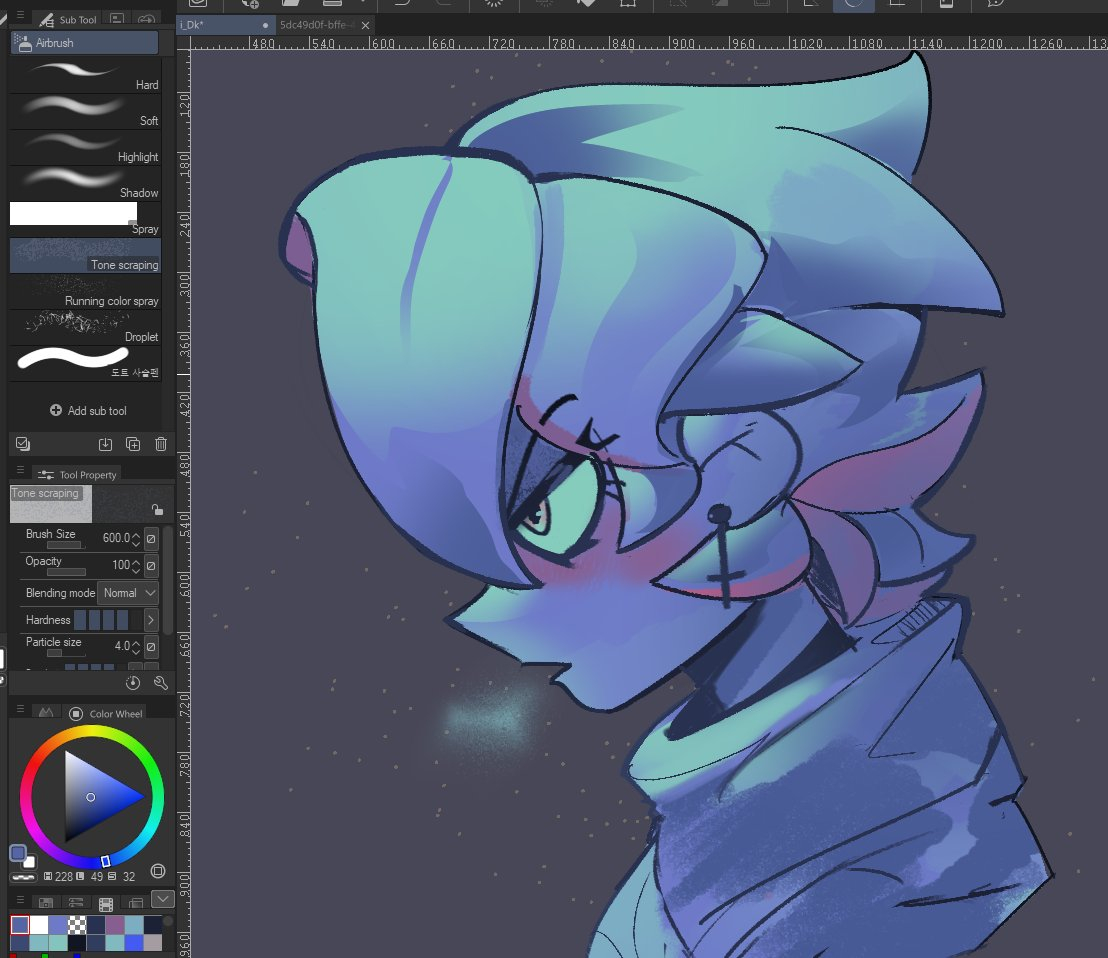
Task: Pick the purple swatch in color set
Action: coord(115,925)
